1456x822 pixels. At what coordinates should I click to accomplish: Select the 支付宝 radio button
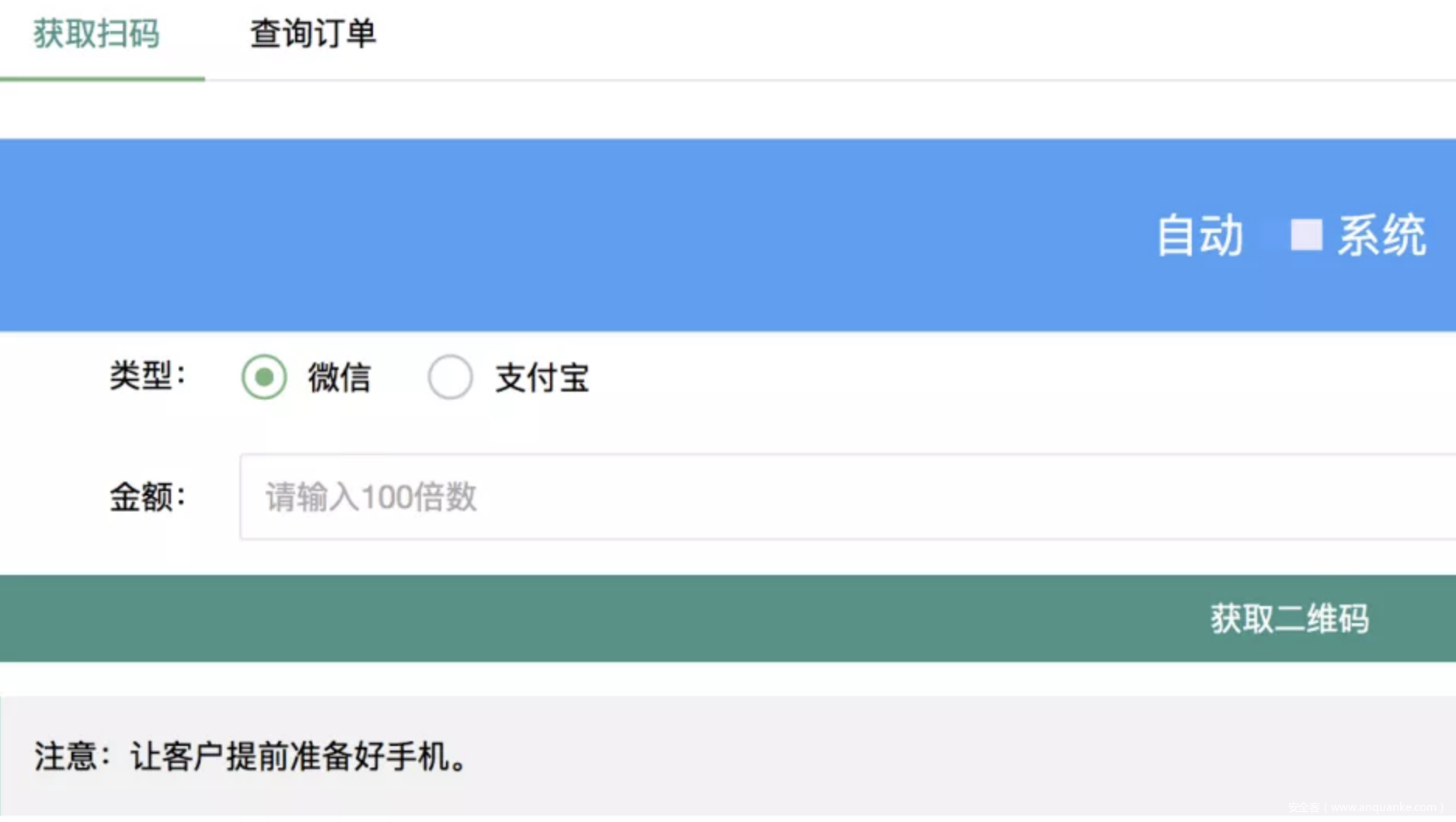pos(450,378)
